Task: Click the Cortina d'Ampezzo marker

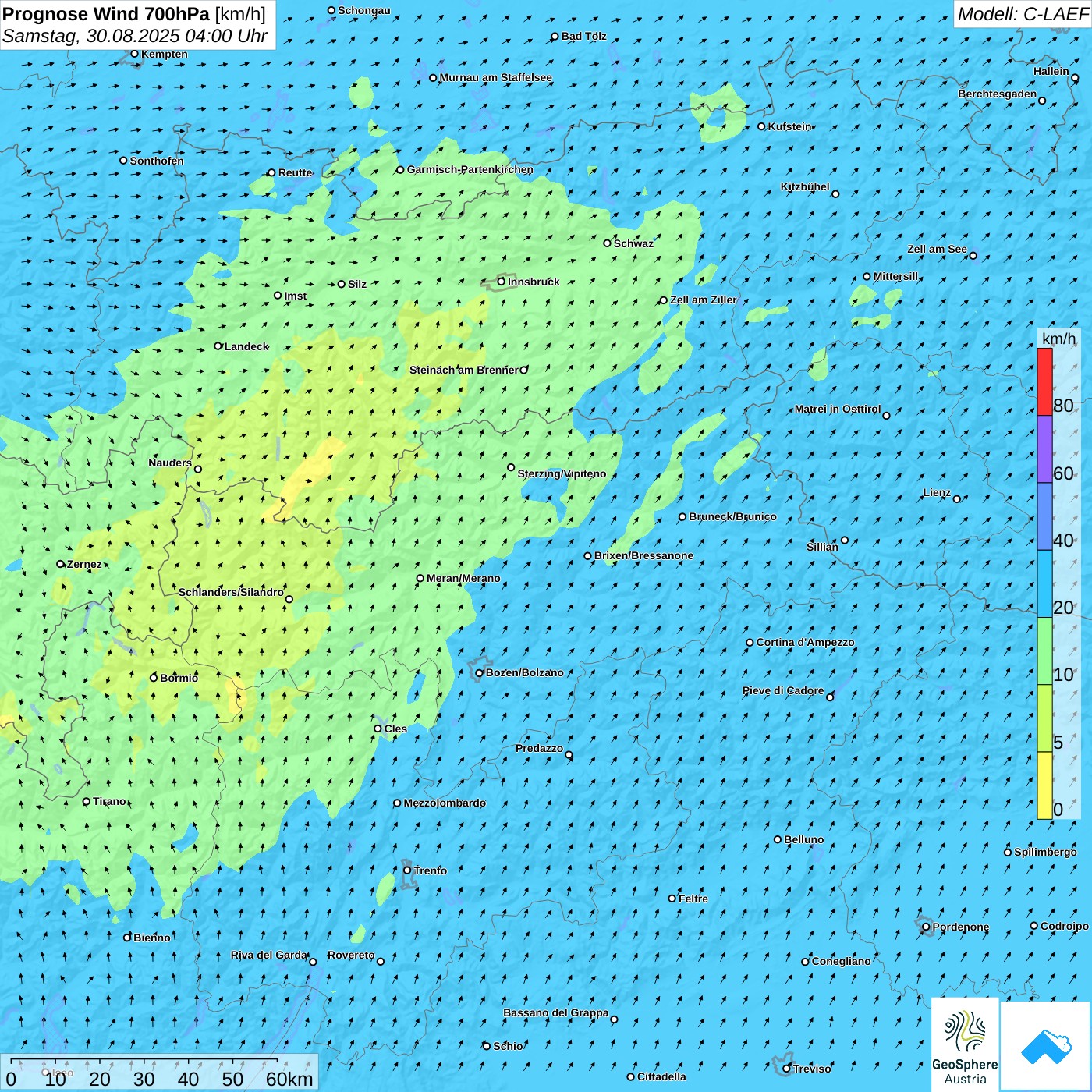Action: tap(750, 643)
